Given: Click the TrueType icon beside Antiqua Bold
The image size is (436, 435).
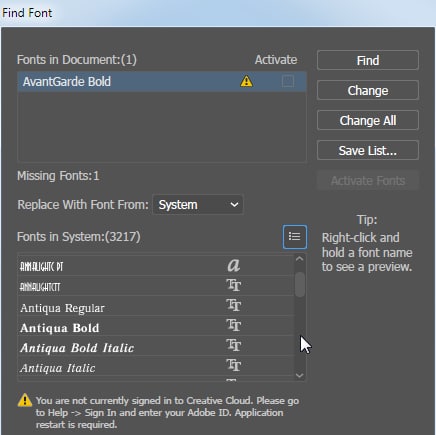Looking at the screenshot, I should pyautogui.click(x=234, y=325).
